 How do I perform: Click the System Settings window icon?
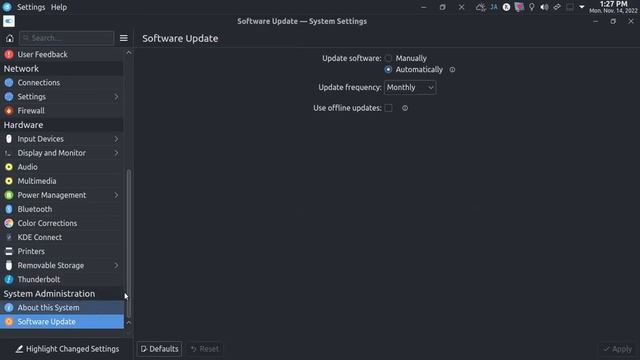tap(9, 21)
